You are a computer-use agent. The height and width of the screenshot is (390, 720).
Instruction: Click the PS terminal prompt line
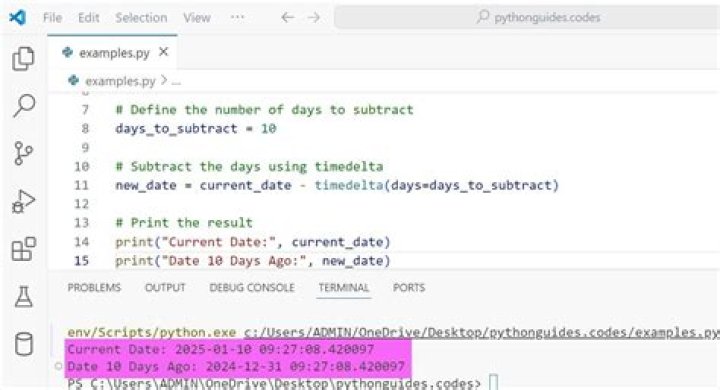click(274, 383)
